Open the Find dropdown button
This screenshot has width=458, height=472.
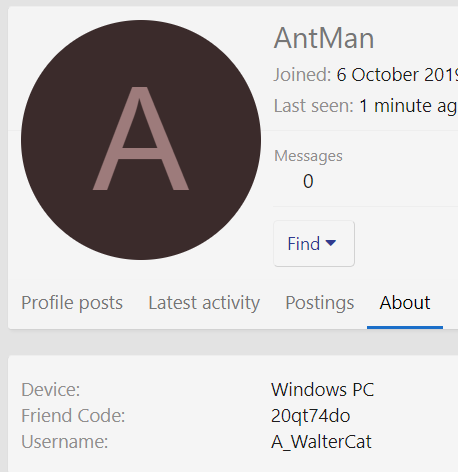click(x=314, y=243)
